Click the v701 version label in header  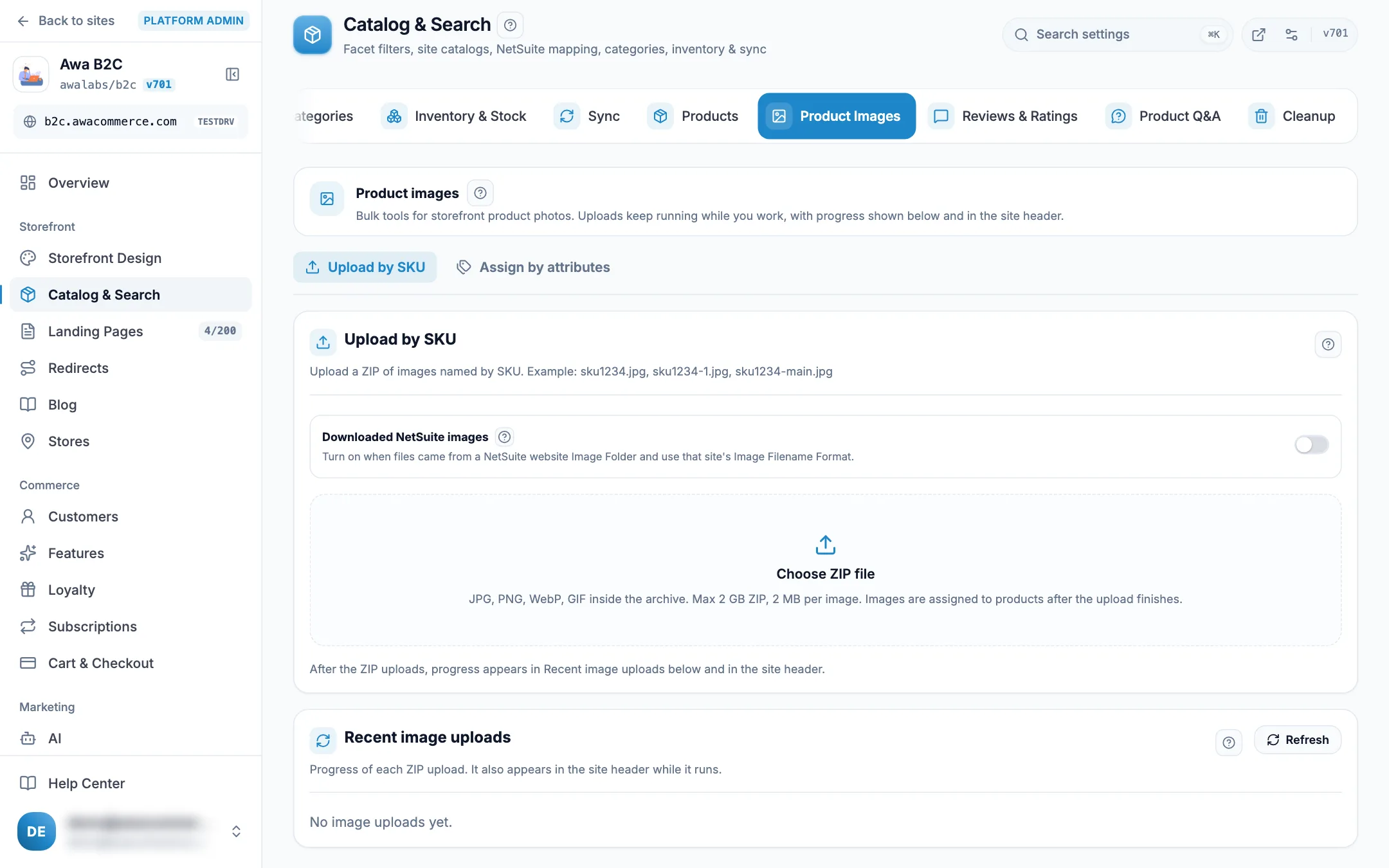1335,33
